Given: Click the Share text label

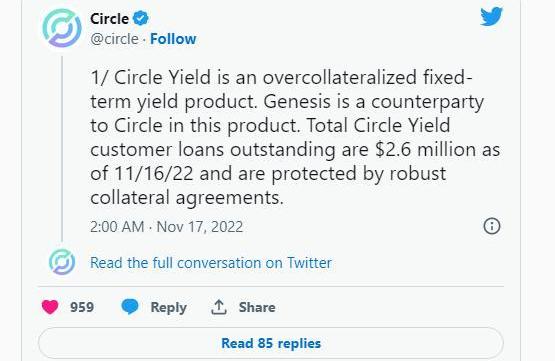Looking at the screenshot, I should pos(257,307).
